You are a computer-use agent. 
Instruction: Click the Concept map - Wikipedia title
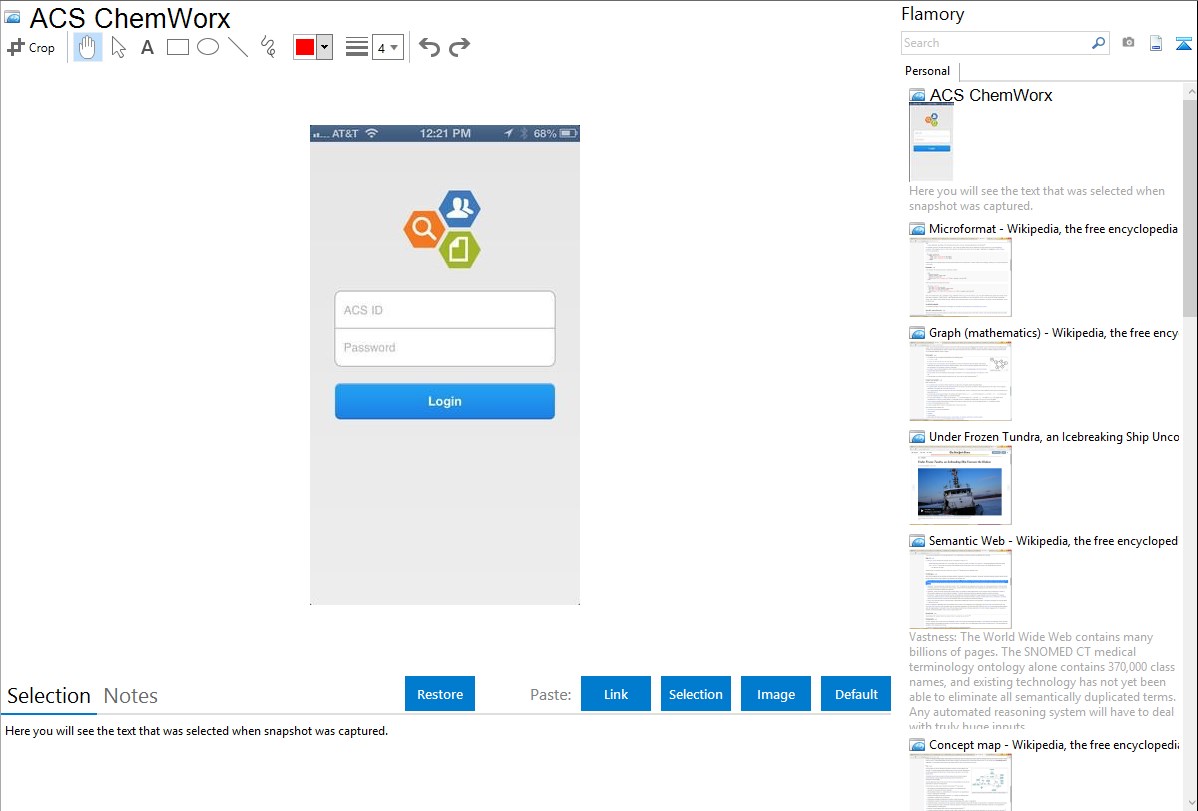pos(1053,745)
